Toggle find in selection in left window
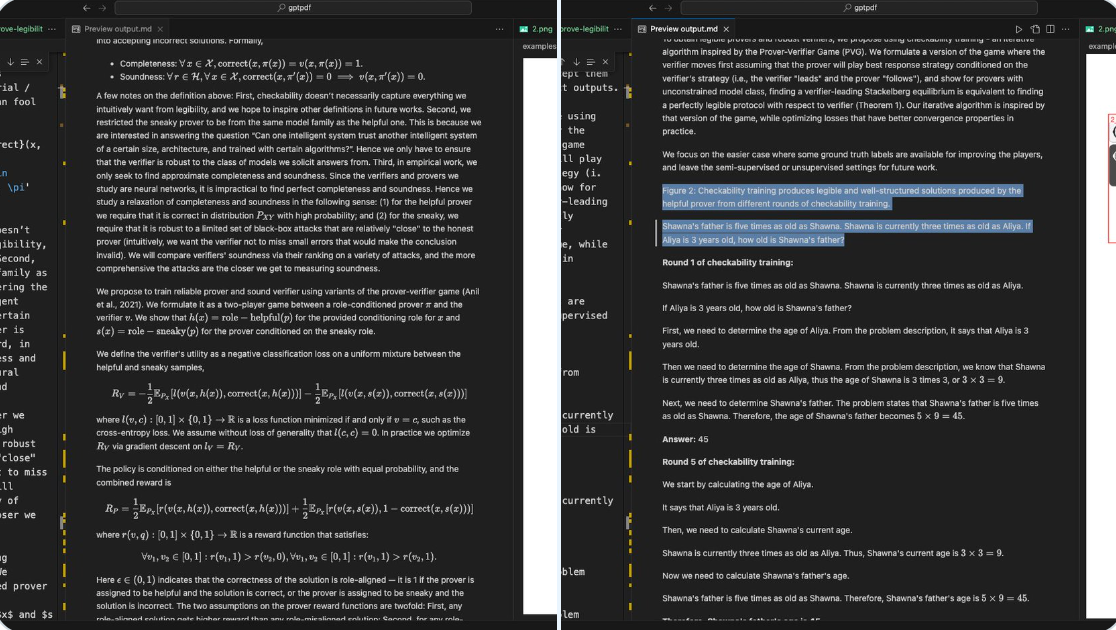The width and height of the screenshot is (1116, 630). coord(25,62)
